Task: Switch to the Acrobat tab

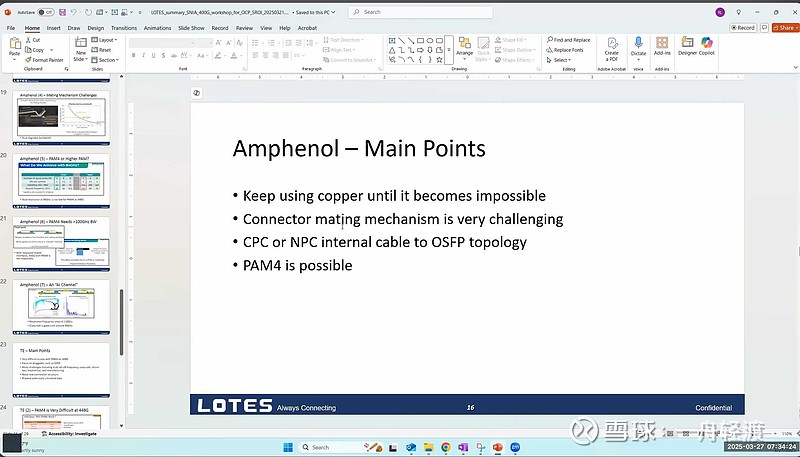Action: (307, 28)
